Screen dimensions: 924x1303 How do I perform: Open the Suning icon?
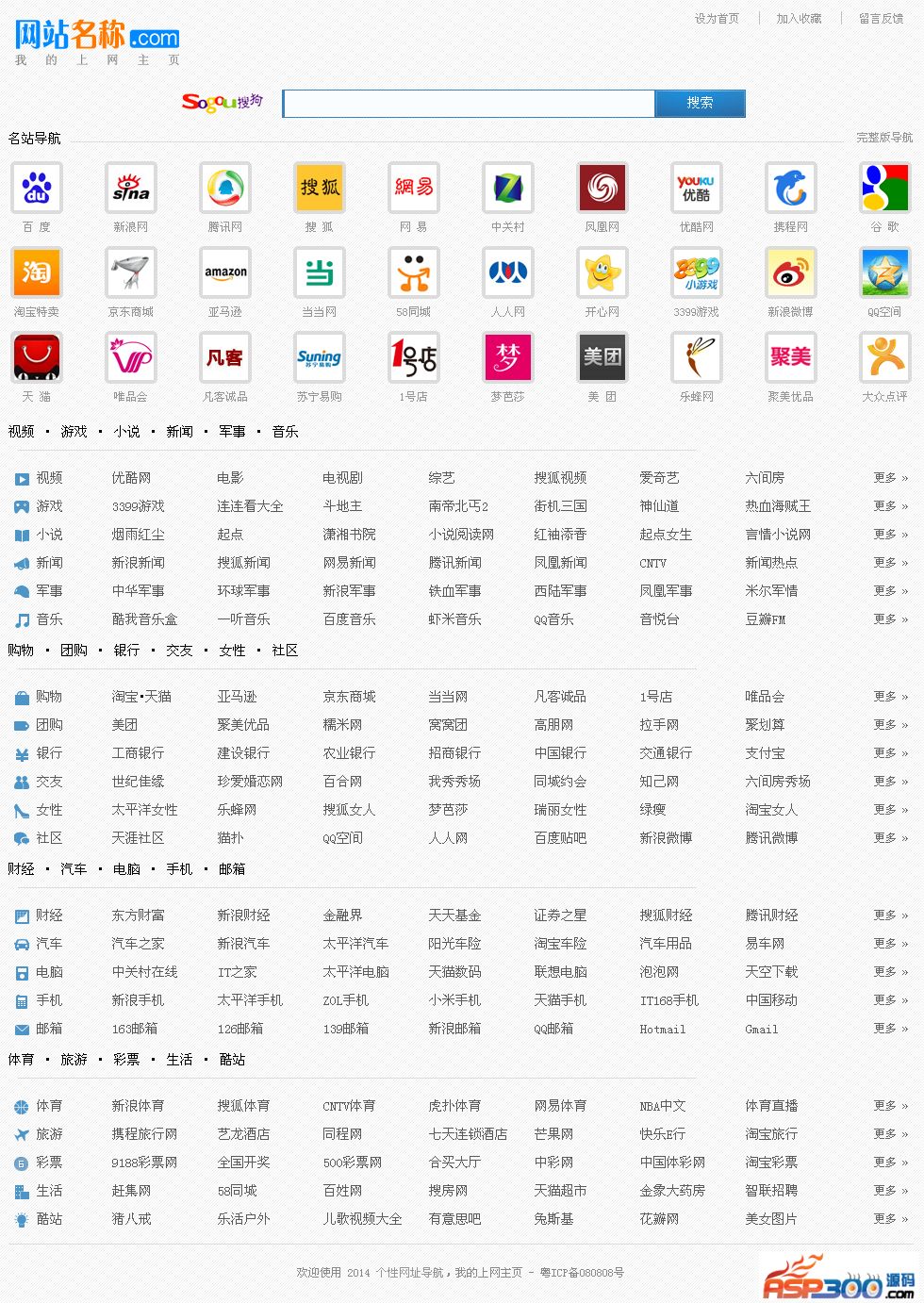point(320,357)
